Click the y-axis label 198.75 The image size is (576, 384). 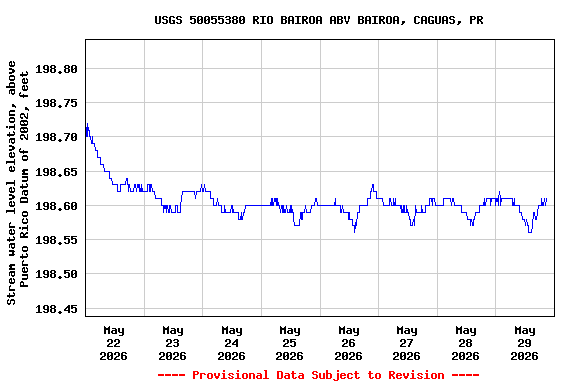click(x=56, y=103)
